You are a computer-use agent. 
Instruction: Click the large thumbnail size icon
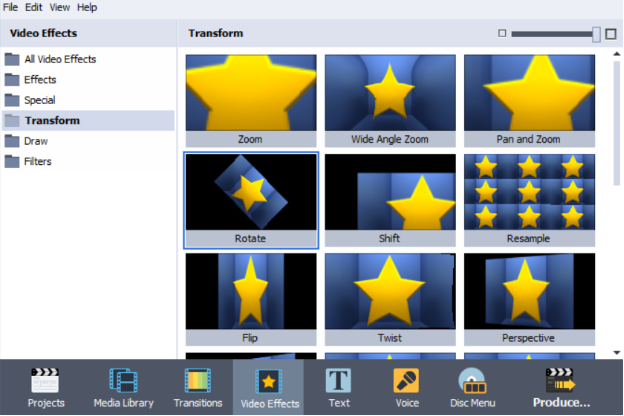coord(610,34)
